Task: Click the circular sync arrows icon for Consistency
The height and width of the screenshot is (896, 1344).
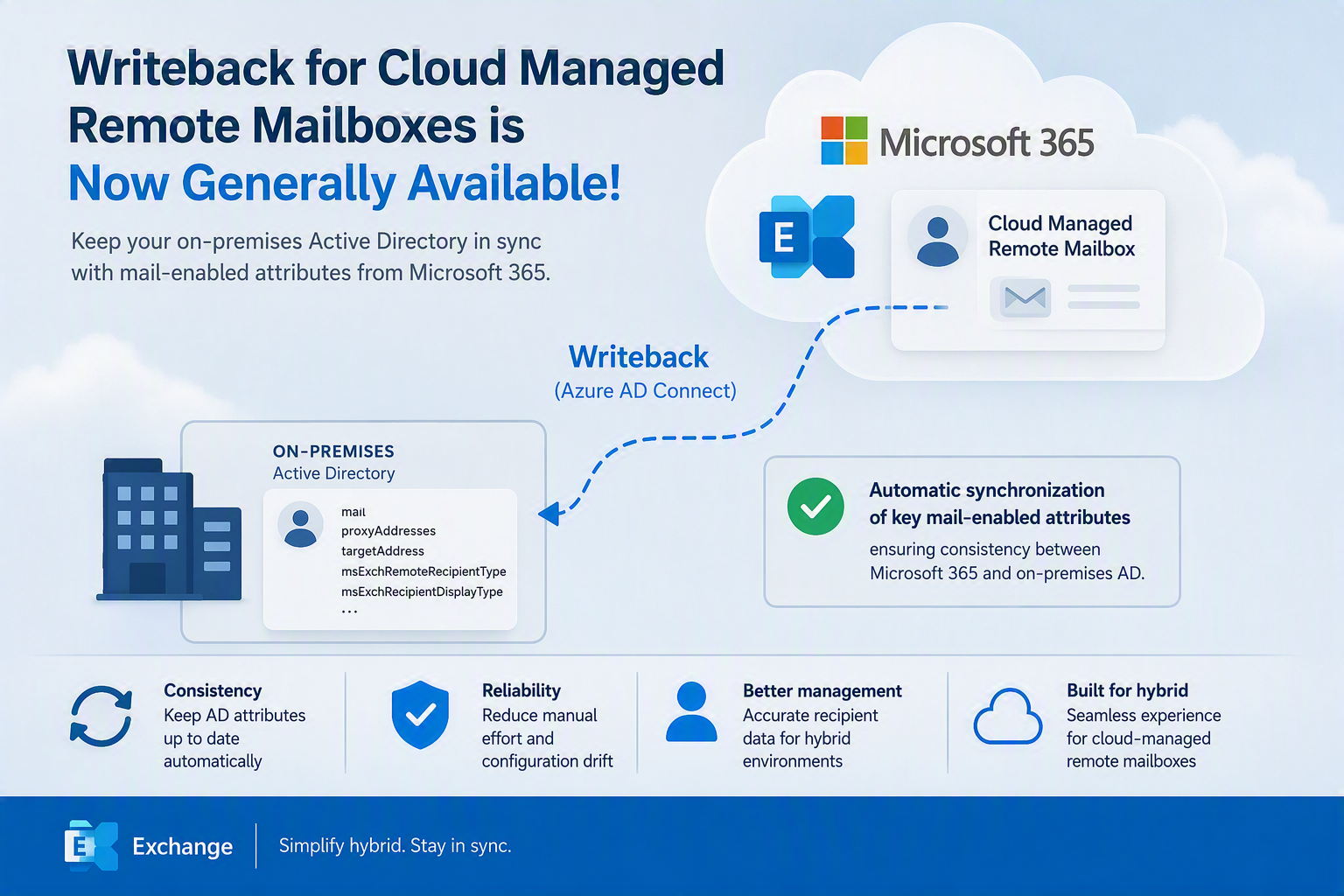Action: coord(101,717)
